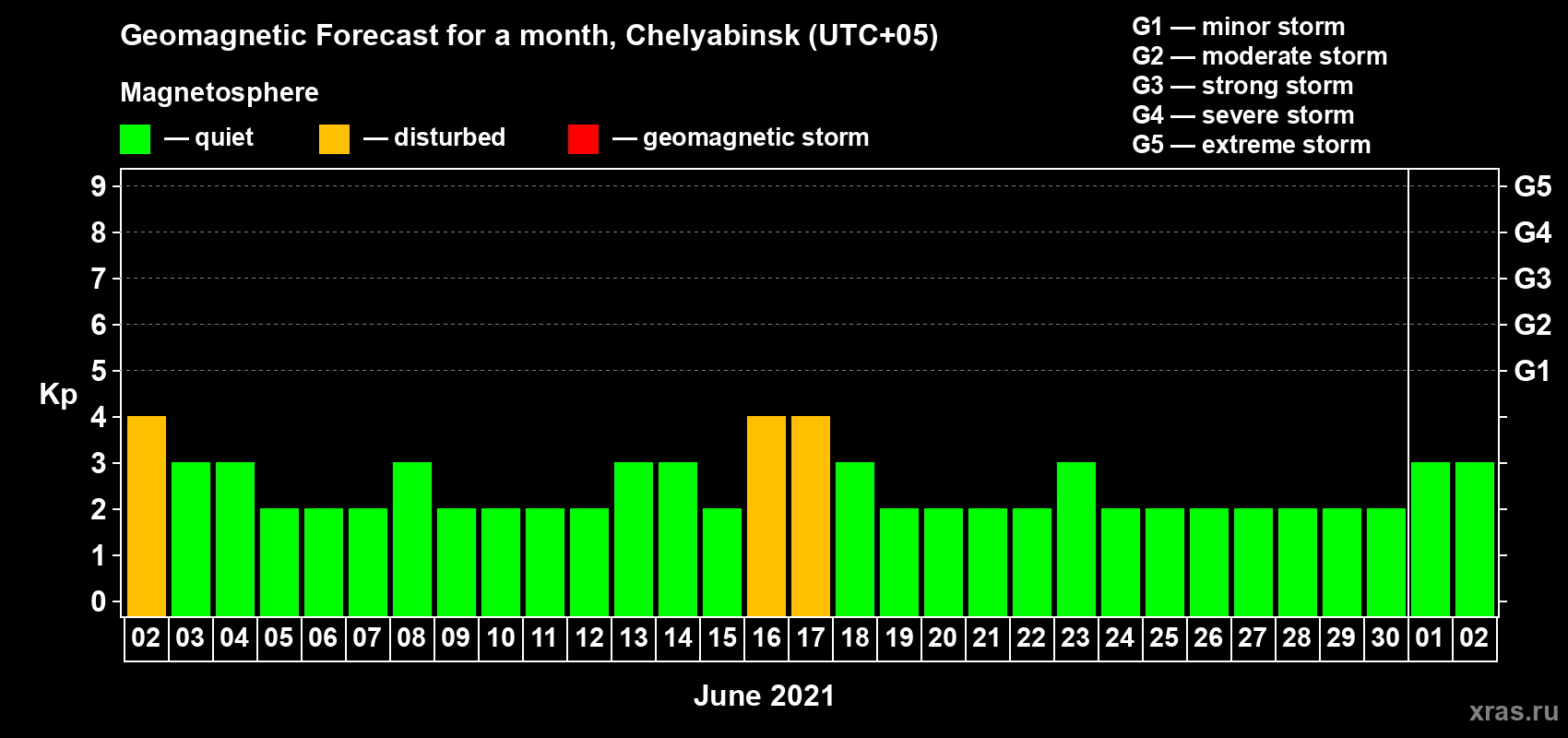The image size is (1568, 738).
Task: Click the green bar above date 13
Action: pyautogui.click(x=634, y=539)
